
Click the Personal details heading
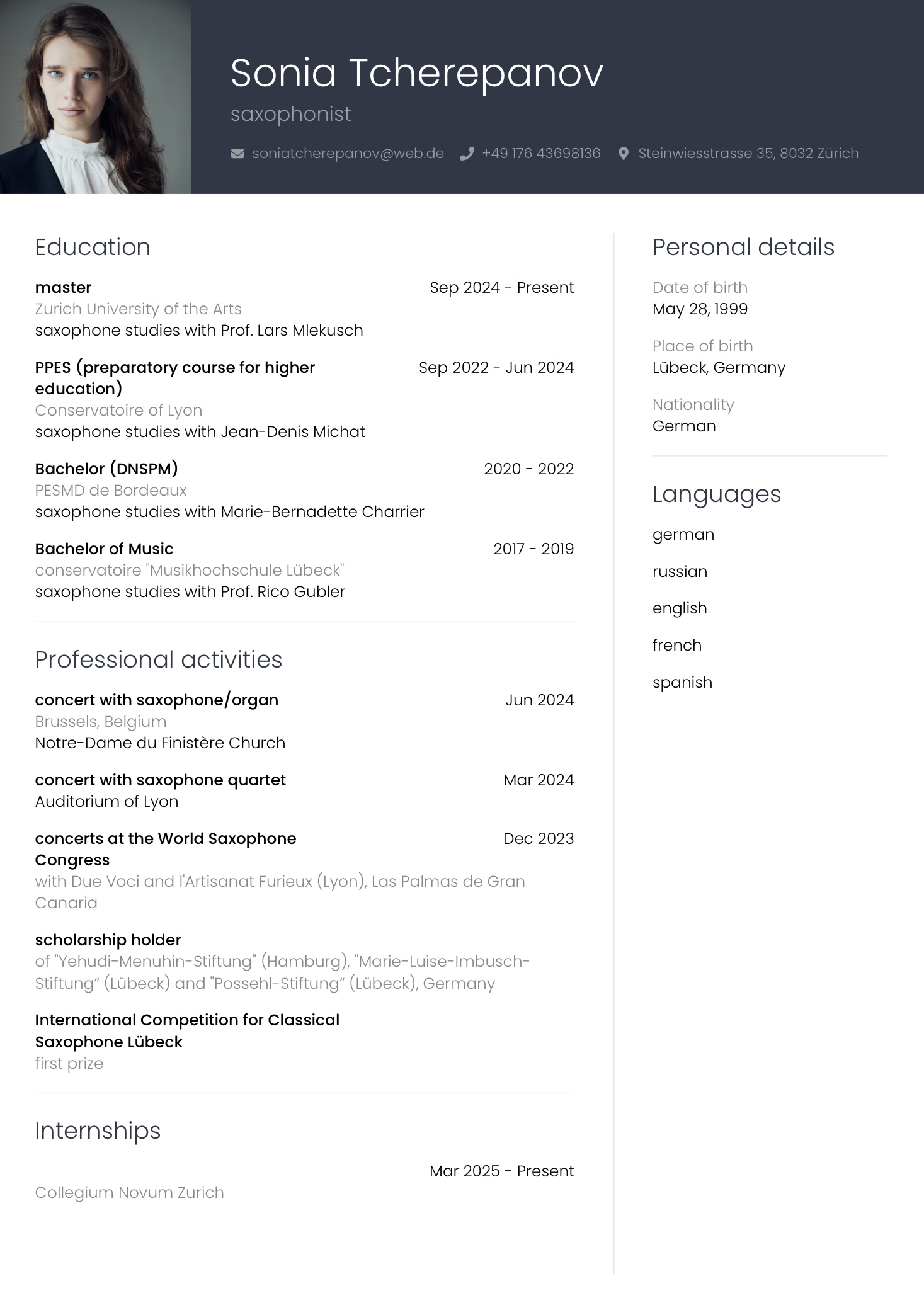[x=743, y=248]
